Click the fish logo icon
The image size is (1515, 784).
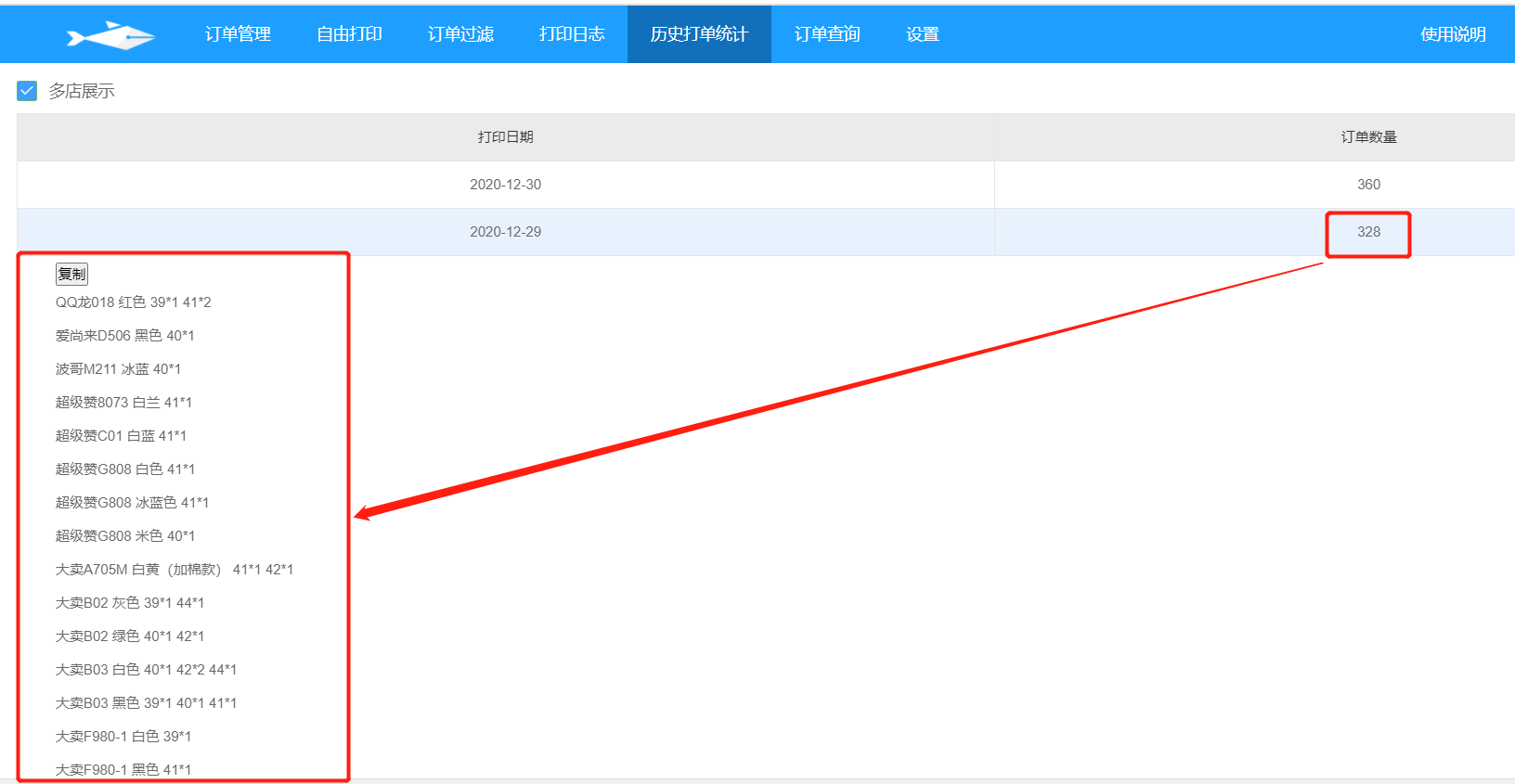coord(110,35)
